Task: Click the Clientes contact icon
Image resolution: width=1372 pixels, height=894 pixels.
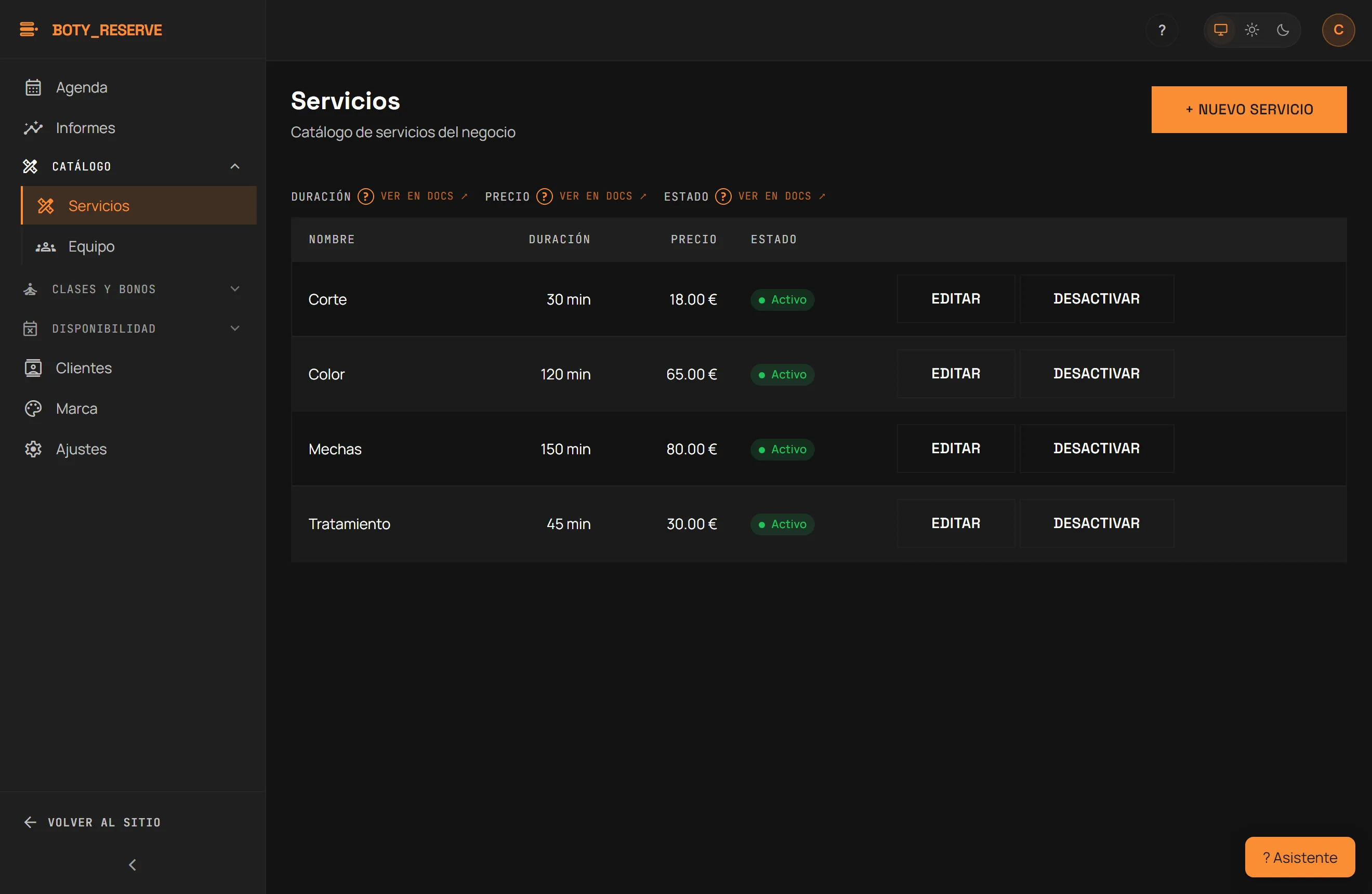Action: coord(33,368)
